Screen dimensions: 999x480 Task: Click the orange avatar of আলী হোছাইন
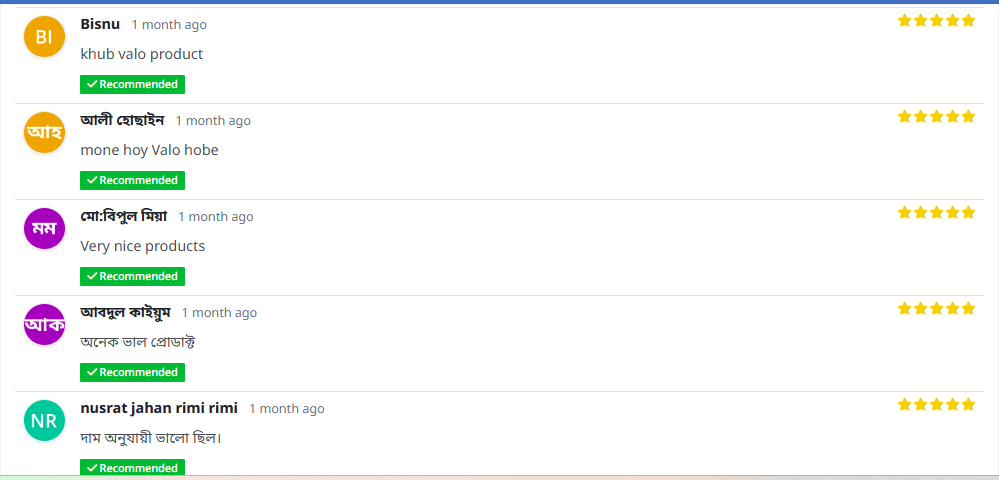[43, 133]
